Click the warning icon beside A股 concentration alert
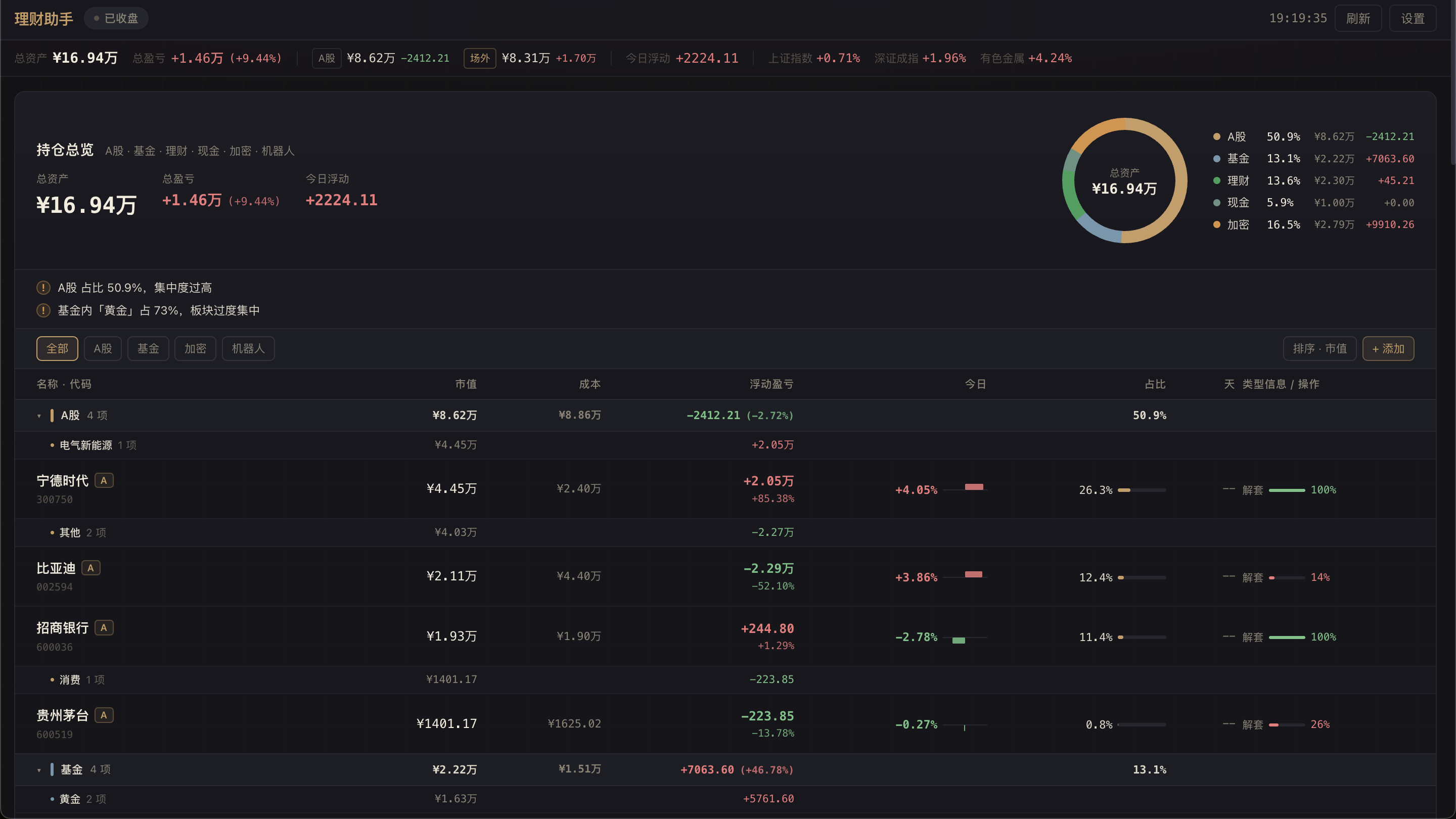Screen dimensions: 1456x819 (43, 288)
